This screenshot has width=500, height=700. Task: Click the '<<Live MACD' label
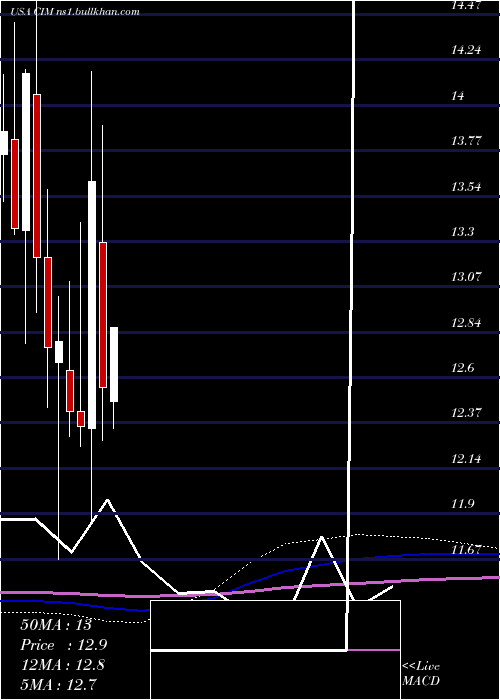pyautogui.click(x=421, y=673)
